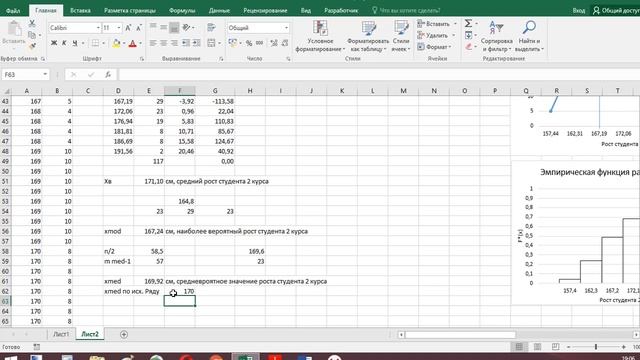Align text left in the cell
This screenshot has height=360, width=640.
(153, 43)
